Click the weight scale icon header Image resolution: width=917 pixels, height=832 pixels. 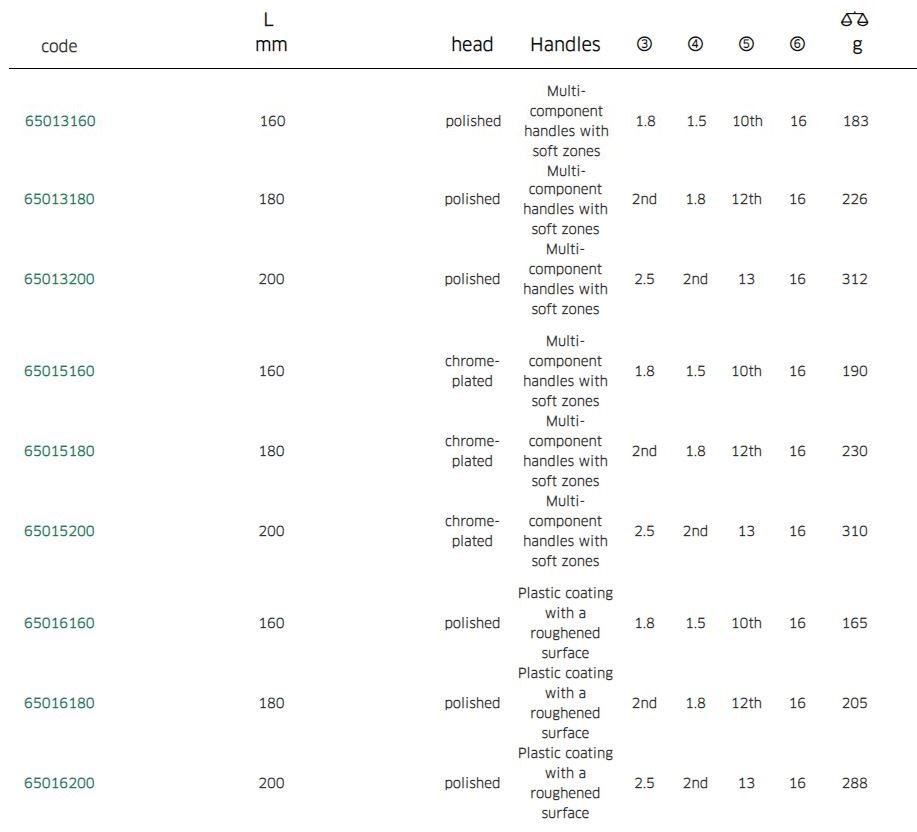coord(856,20)
